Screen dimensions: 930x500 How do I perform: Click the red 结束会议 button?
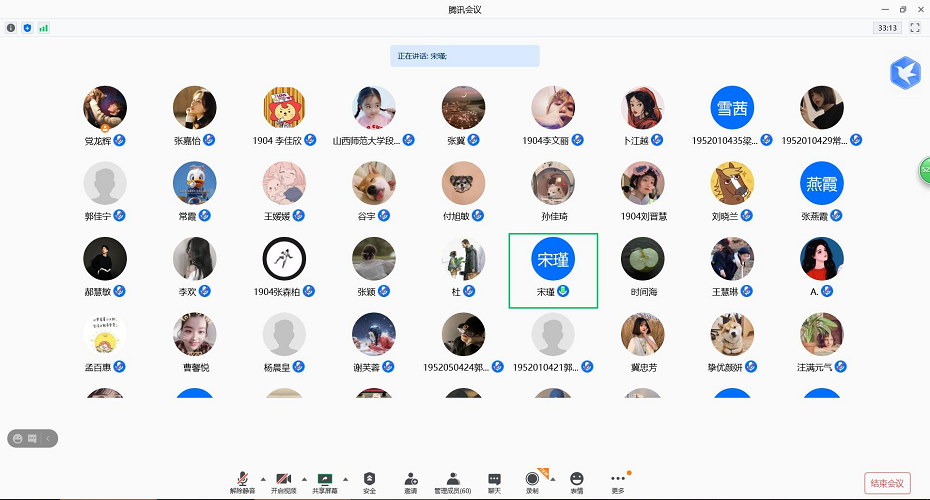(887, 483)
